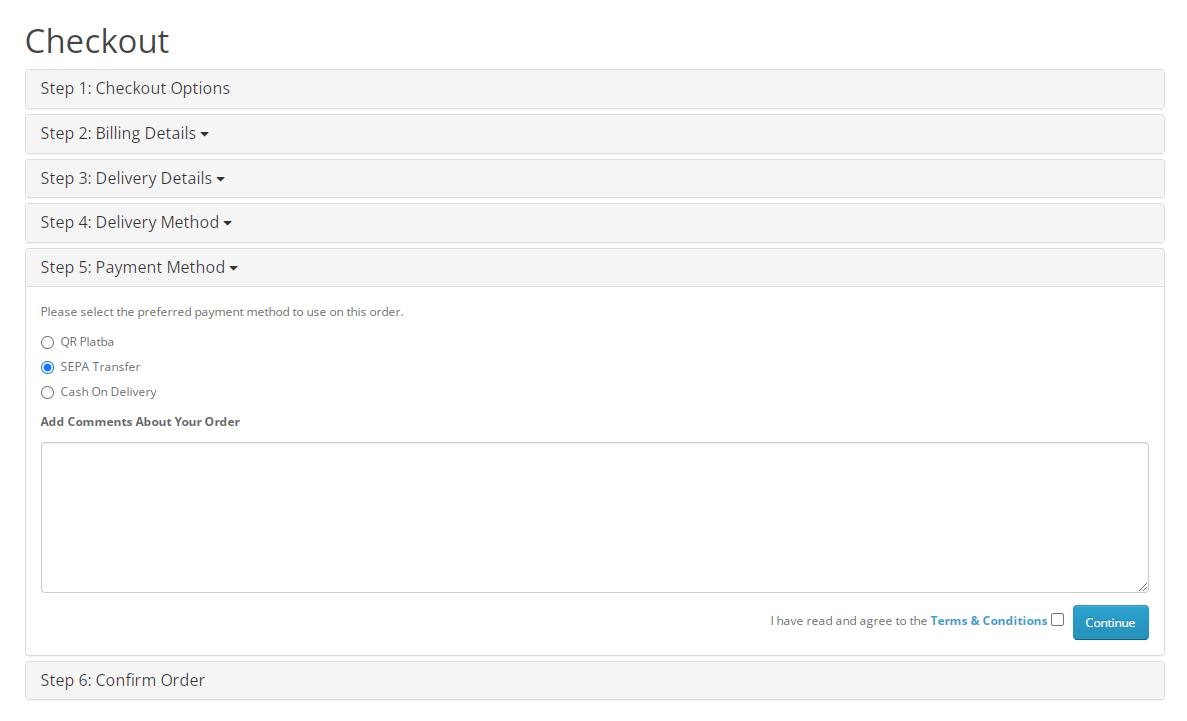Focus the order comments text area

pos(594,517)
